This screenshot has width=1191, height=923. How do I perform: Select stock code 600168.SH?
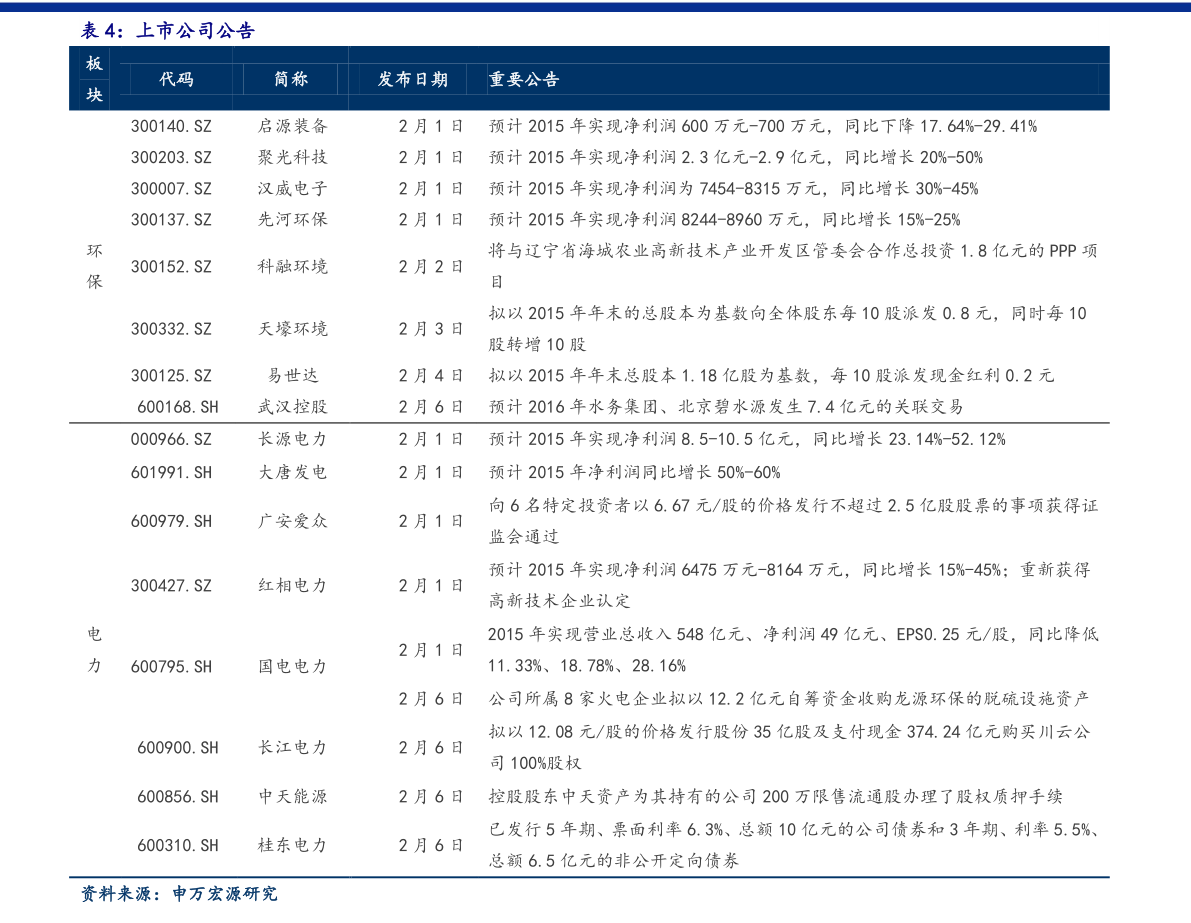coord(177,407)
